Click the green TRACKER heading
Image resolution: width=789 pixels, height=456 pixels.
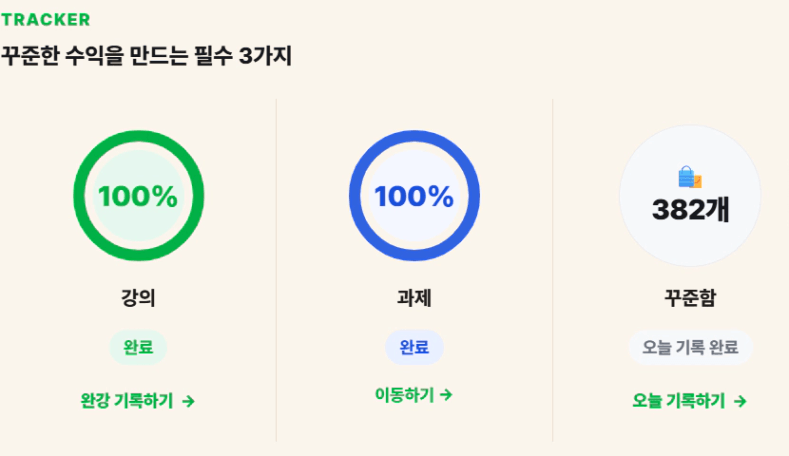45,20
